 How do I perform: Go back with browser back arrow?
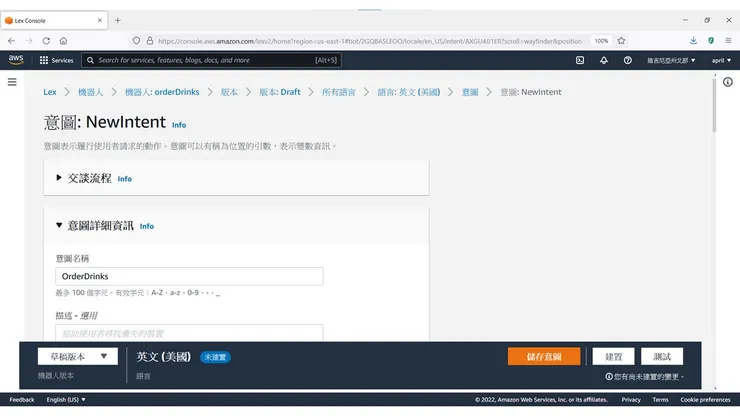click(11, 41)
